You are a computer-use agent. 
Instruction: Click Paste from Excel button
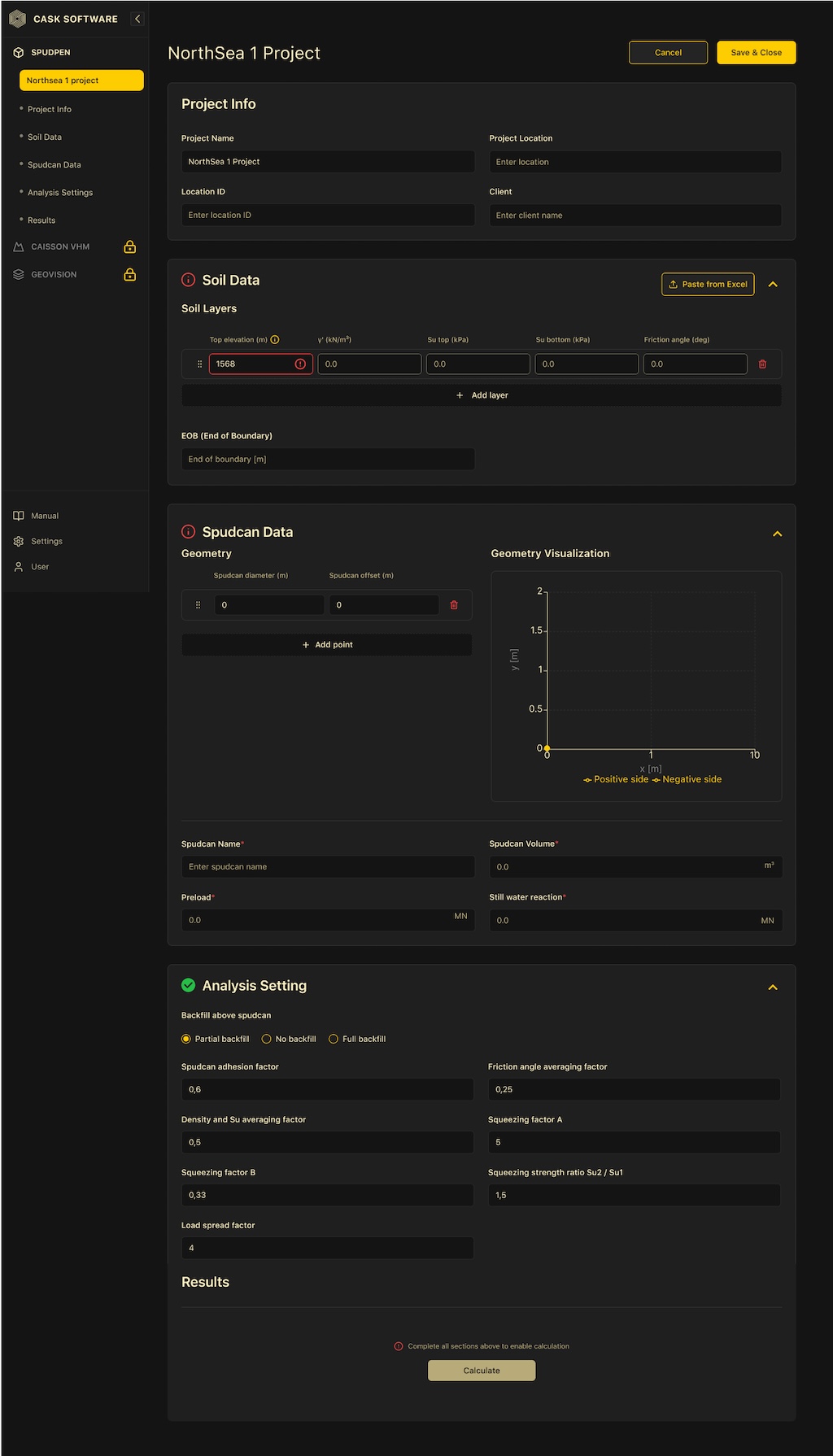tap(708, 285)
